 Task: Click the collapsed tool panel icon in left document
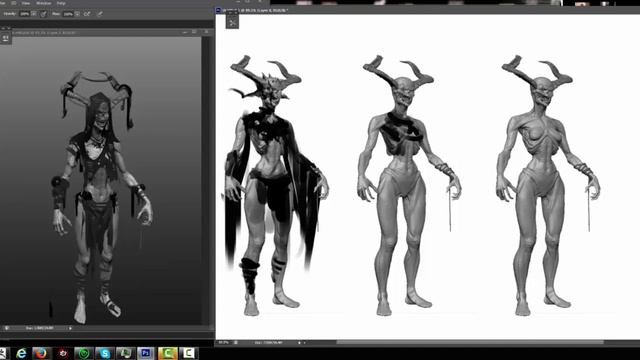tap(6, 39)
